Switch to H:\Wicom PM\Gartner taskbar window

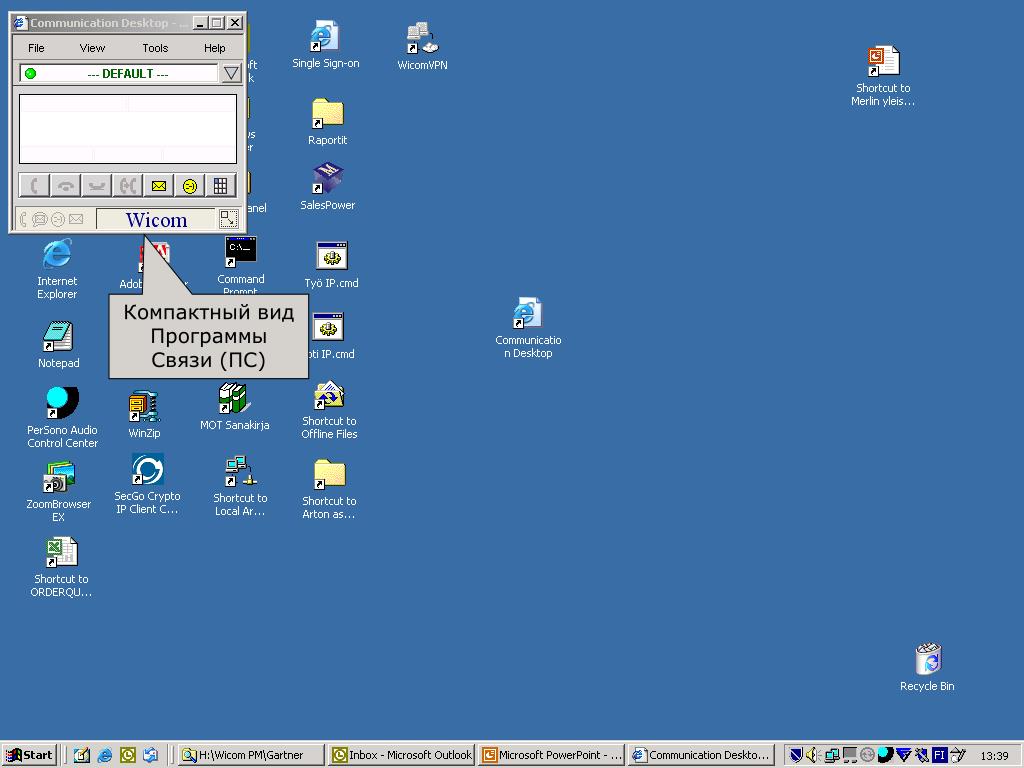coord(251,755)
